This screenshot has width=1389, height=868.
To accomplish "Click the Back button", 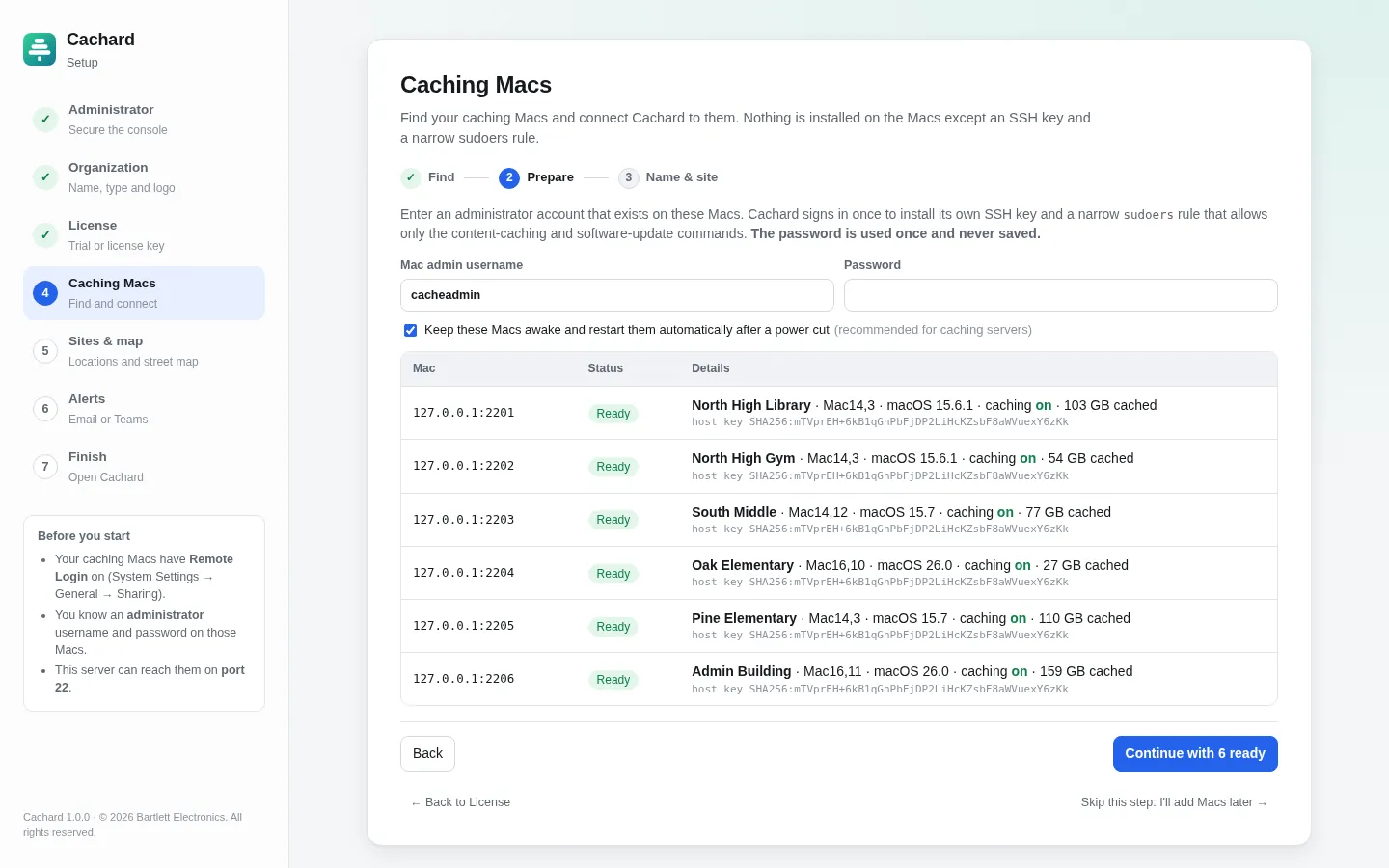I will click(427, 754).
